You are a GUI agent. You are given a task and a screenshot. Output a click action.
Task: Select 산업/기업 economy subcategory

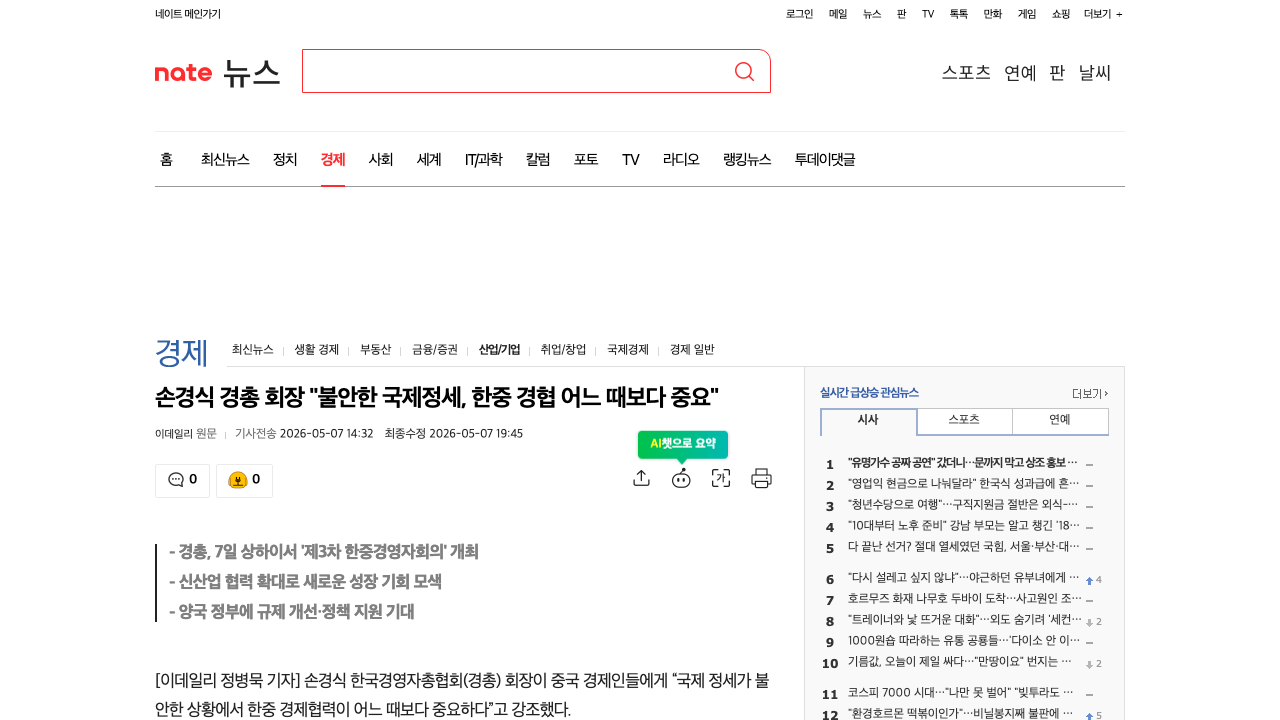coord(499,350)
